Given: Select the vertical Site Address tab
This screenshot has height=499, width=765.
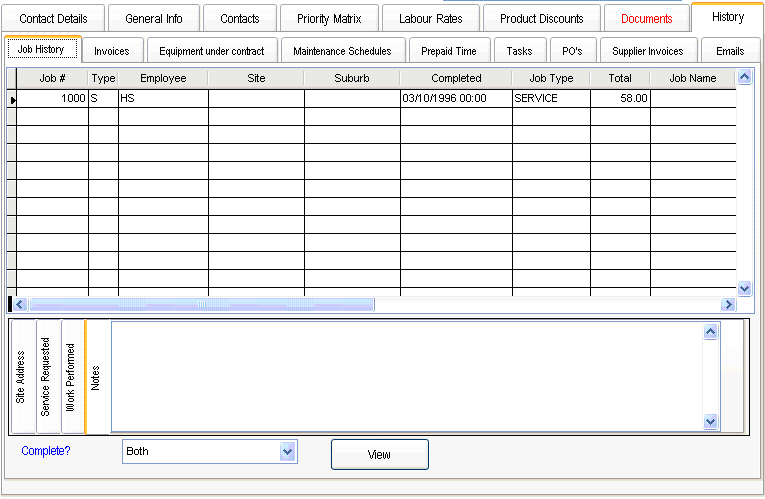Looking at the screenshot, I should click(x=21, y=377).
